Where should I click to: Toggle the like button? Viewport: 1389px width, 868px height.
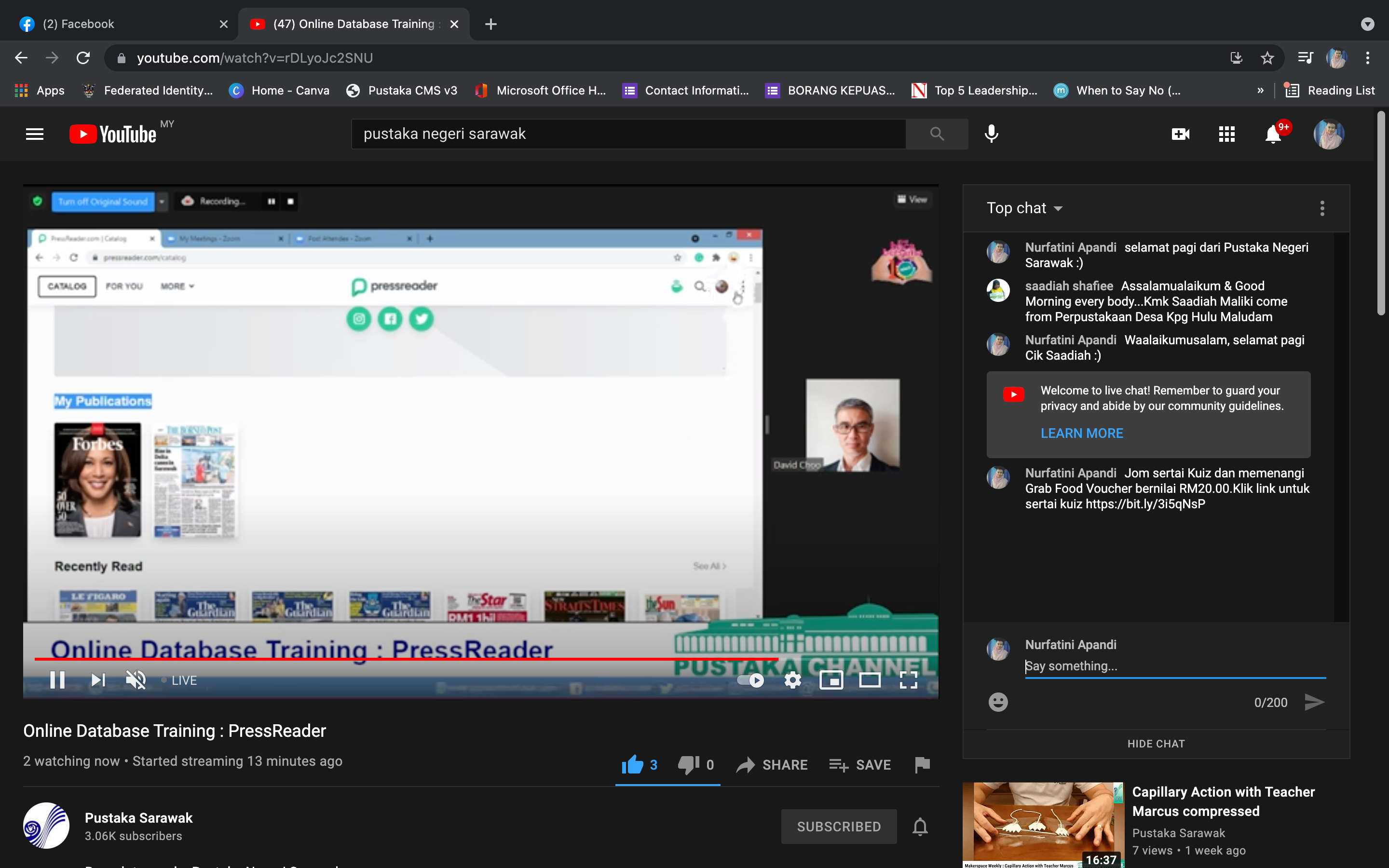coord(633,765)
